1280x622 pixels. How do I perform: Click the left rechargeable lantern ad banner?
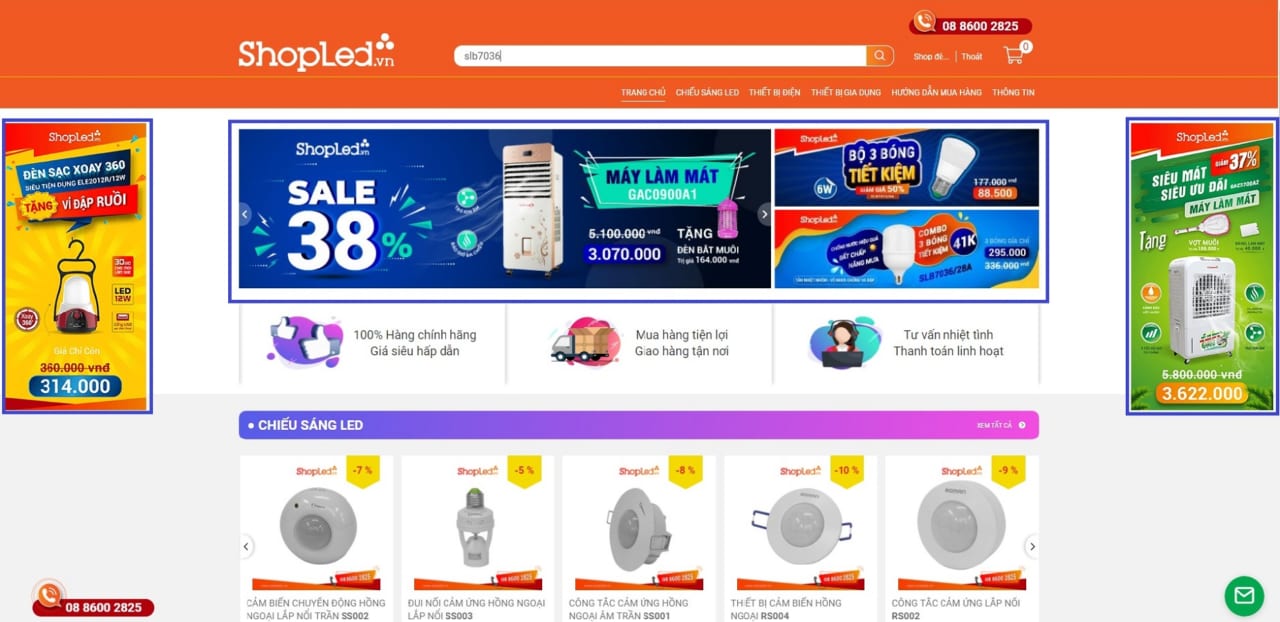(x=76, y=266)
